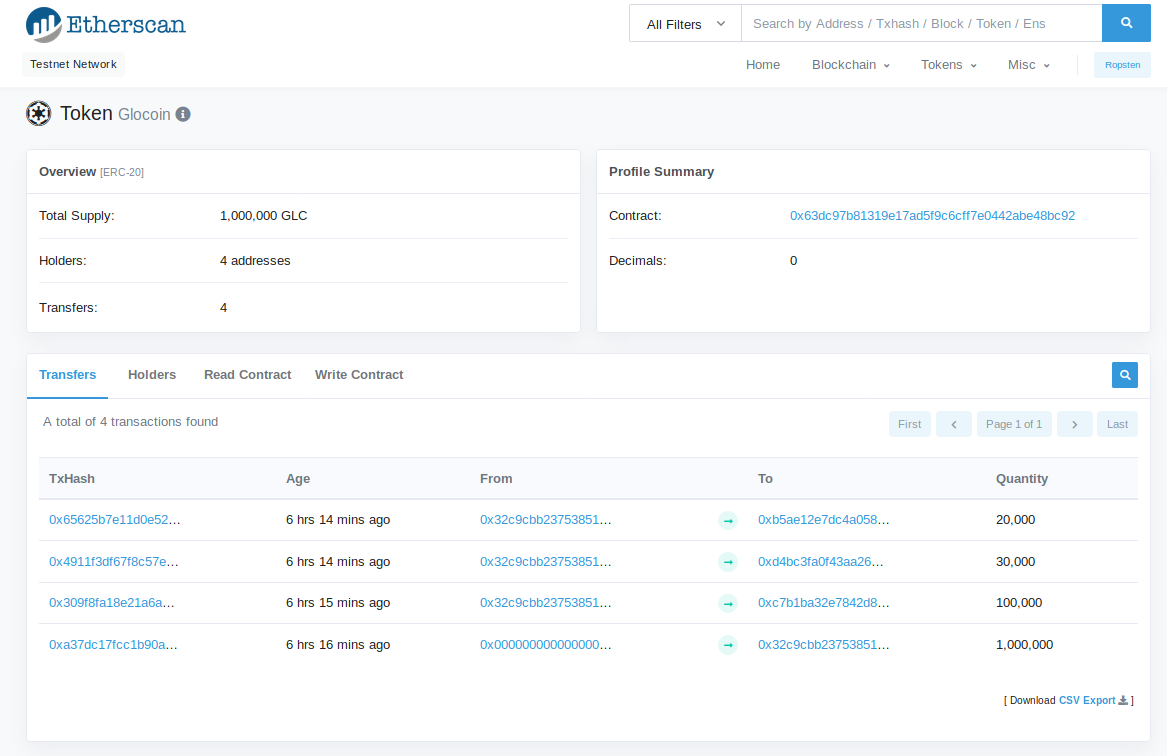The width and height of the screenshot is (1167, 756).
Task: Click the First page button
Action: pyautogui.click(x=909, y=424)
